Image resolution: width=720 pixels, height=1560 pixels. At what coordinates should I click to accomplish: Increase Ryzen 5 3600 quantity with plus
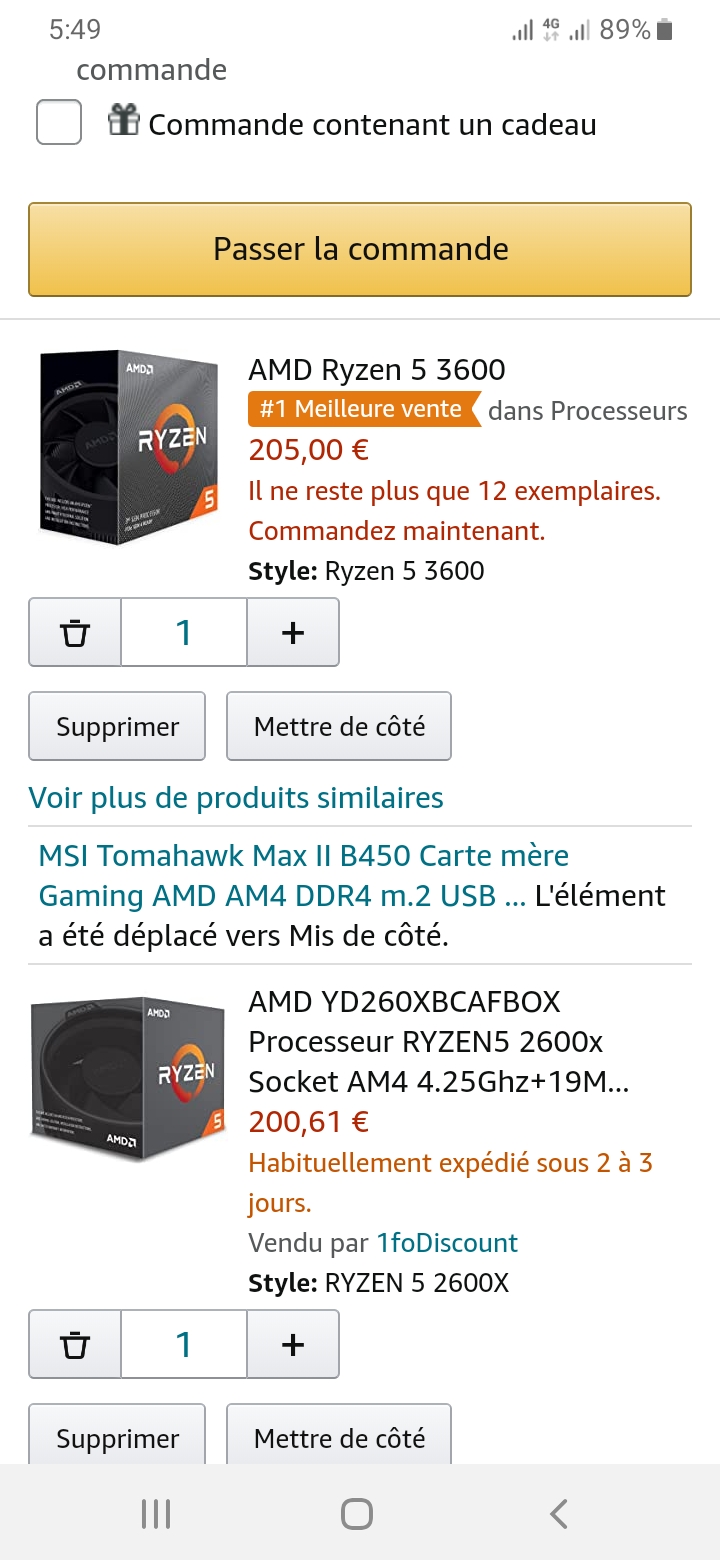(293, 632)
